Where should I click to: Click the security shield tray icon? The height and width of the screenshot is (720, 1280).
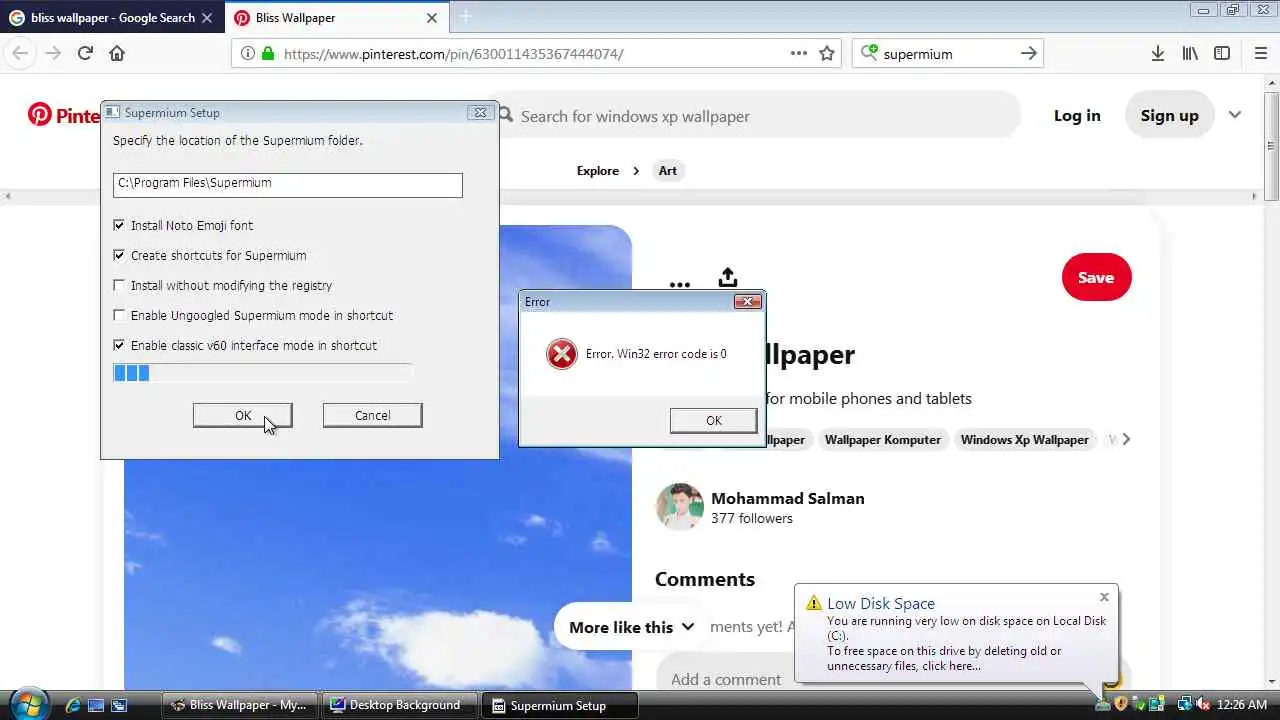click(1121, 705)
